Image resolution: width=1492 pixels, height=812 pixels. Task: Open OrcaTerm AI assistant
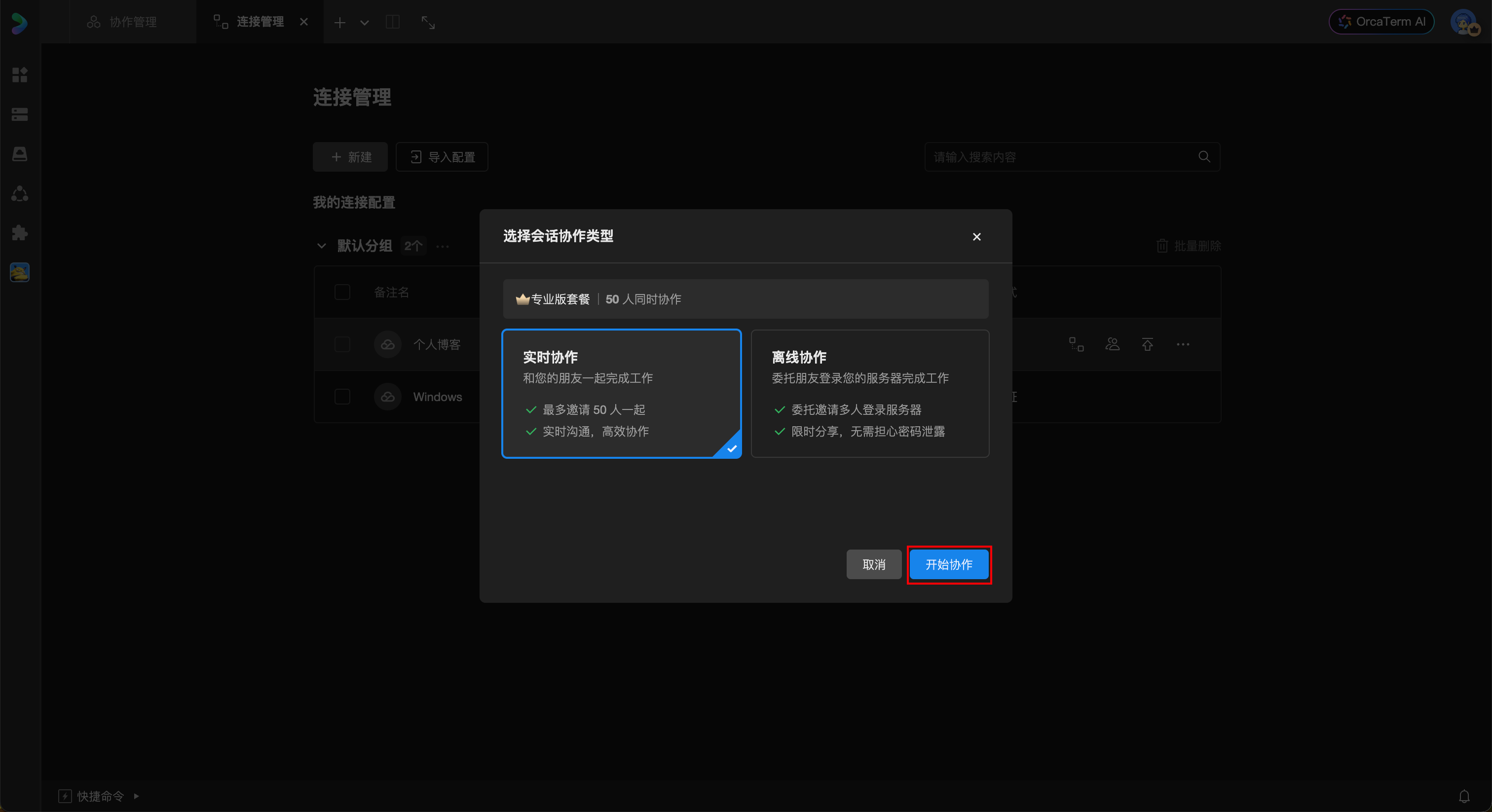[1381, 22]
